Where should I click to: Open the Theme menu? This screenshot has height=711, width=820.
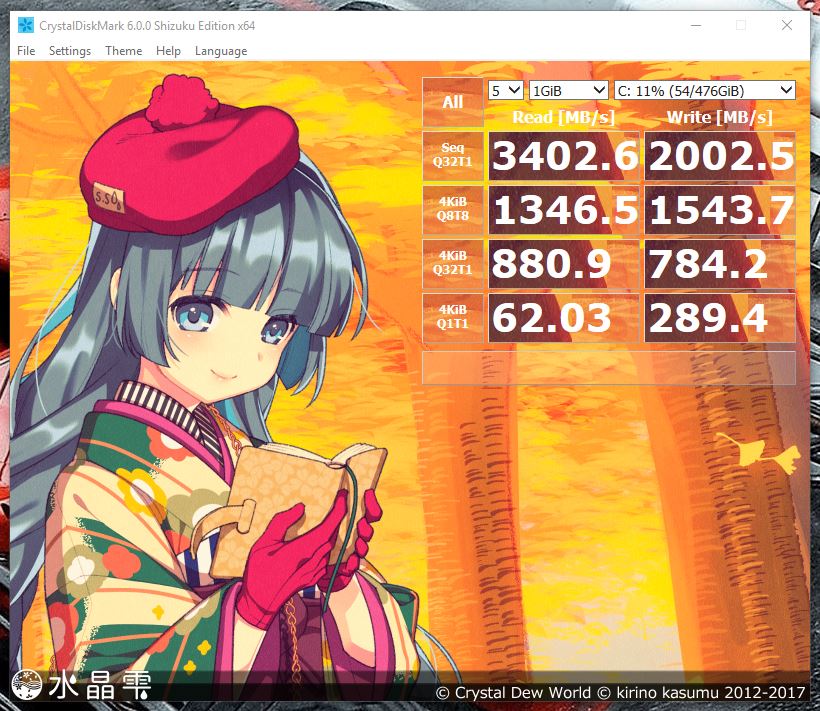(x=123, y=51)
